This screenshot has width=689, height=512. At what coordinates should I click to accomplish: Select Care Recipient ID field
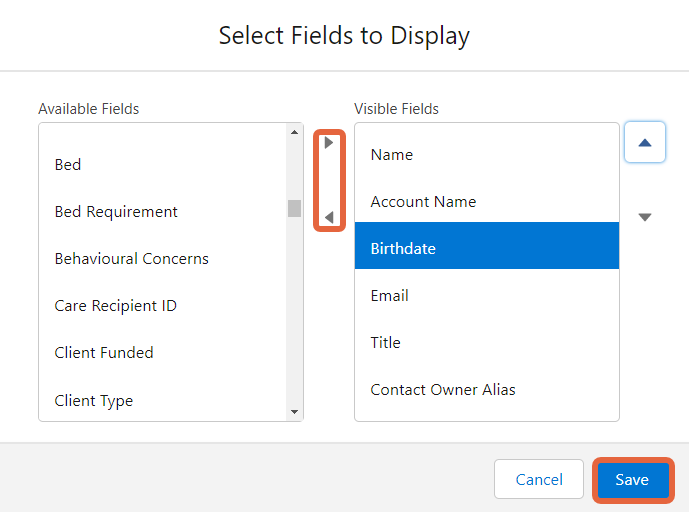(163, 306)
